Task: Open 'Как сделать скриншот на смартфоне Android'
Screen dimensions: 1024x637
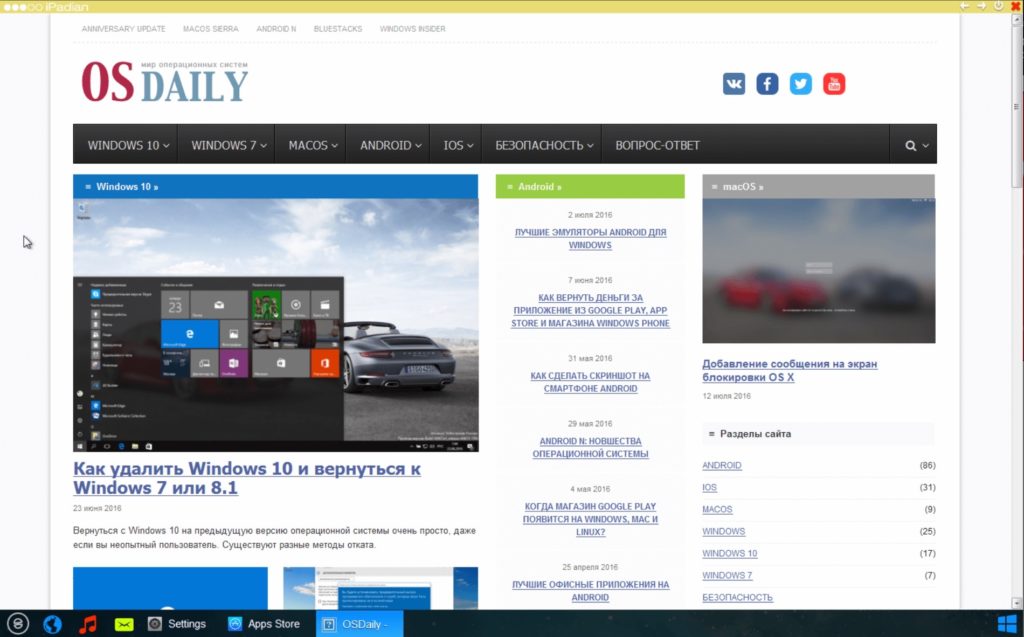Action: point(590,382)
